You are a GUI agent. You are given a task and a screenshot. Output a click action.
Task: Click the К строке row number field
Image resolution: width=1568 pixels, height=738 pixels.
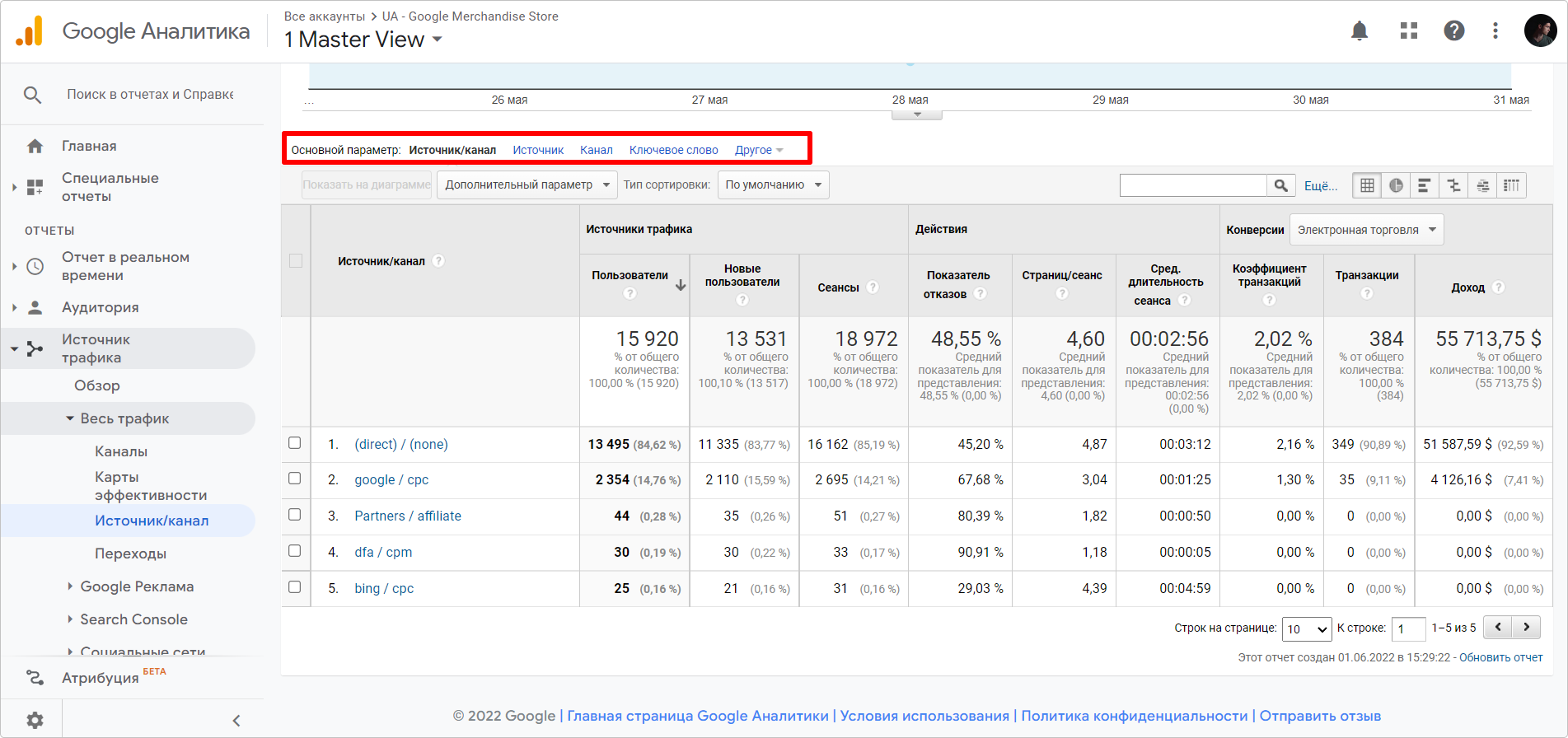1408,629
